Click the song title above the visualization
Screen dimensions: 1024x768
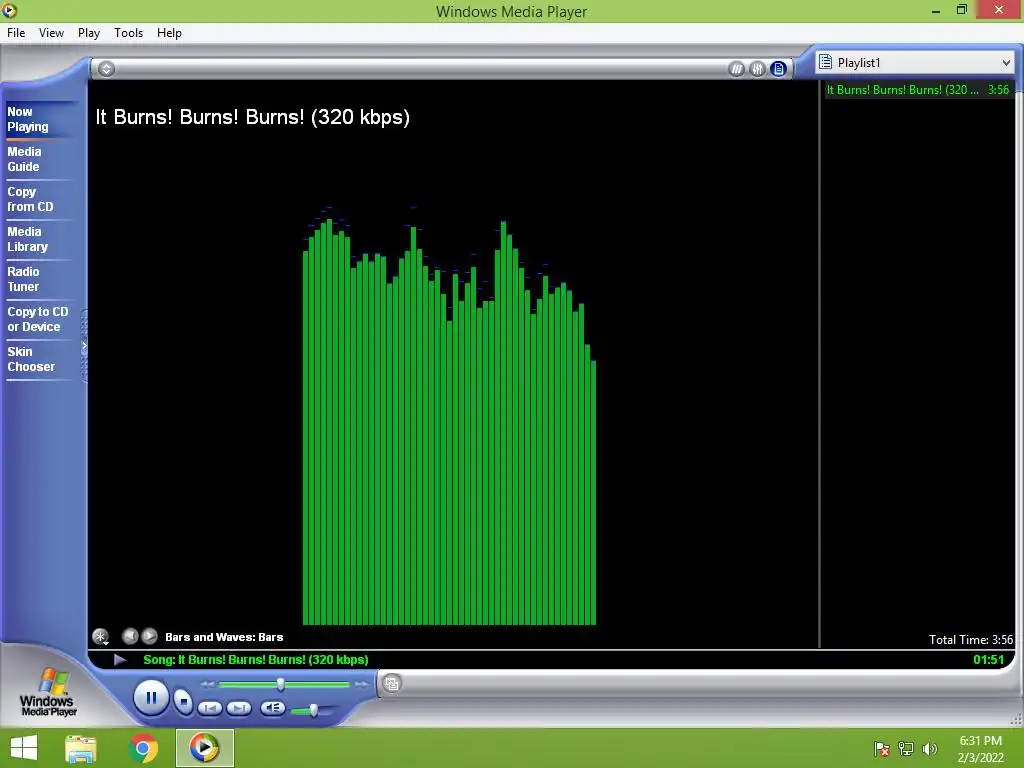253,117
